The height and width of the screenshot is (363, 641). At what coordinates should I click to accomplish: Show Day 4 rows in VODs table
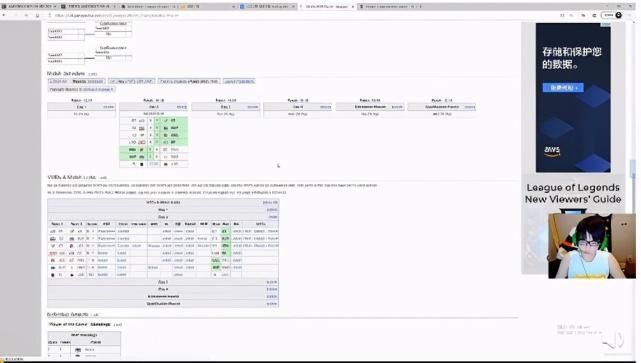click(x=272, y=289)
